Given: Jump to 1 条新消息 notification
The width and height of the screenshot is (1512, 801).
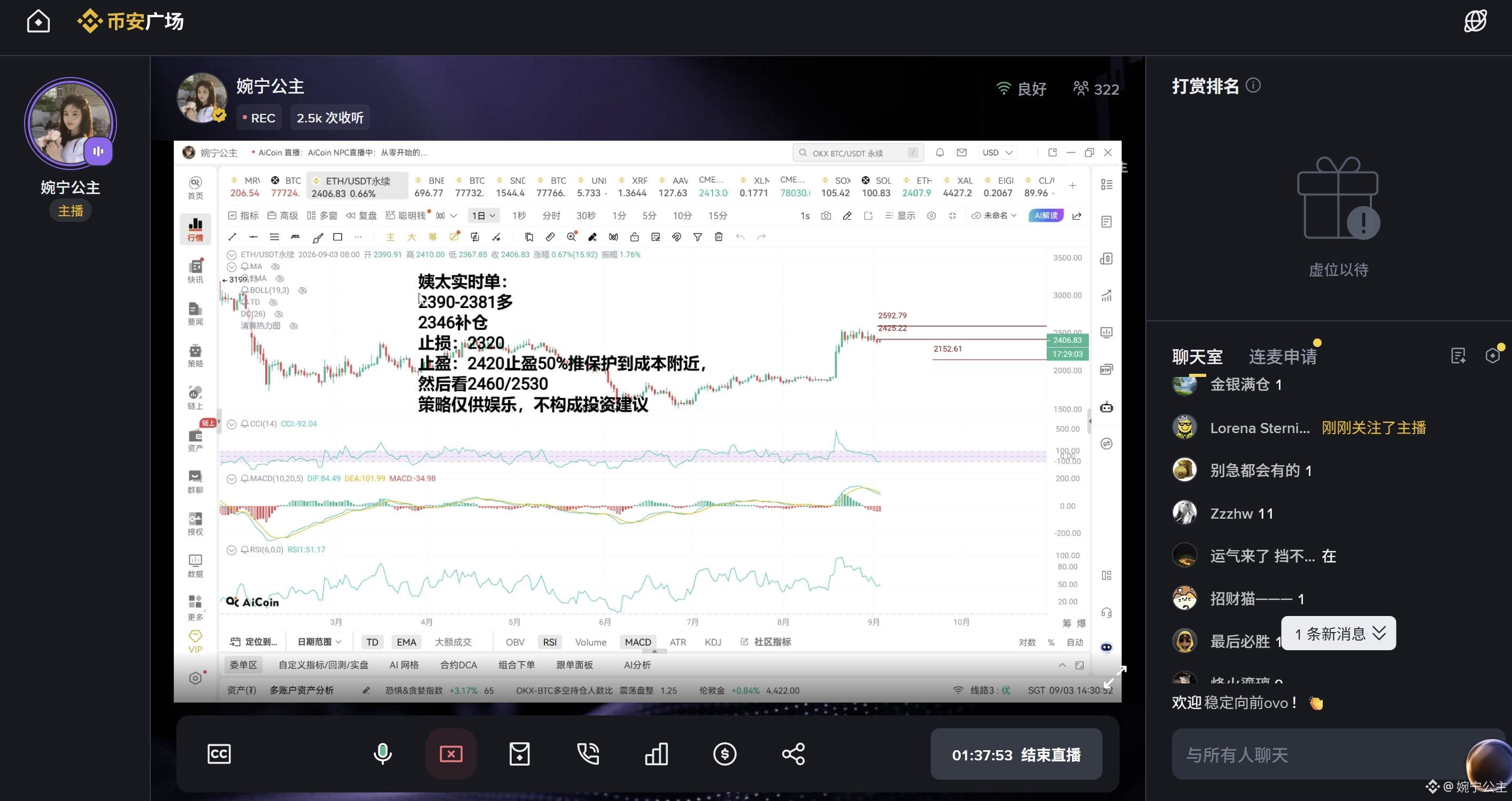Looking at the screenshot, I should [x=1339, y=634].
